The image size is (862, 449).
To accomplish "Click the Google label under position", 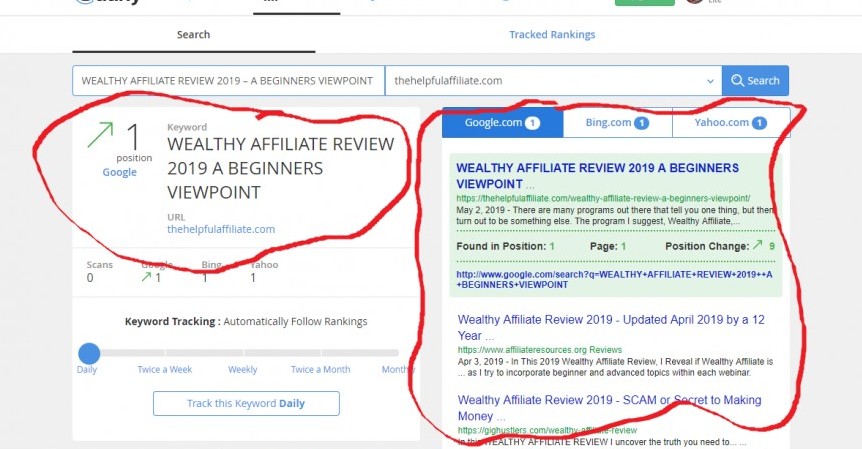I will [119, 172].
